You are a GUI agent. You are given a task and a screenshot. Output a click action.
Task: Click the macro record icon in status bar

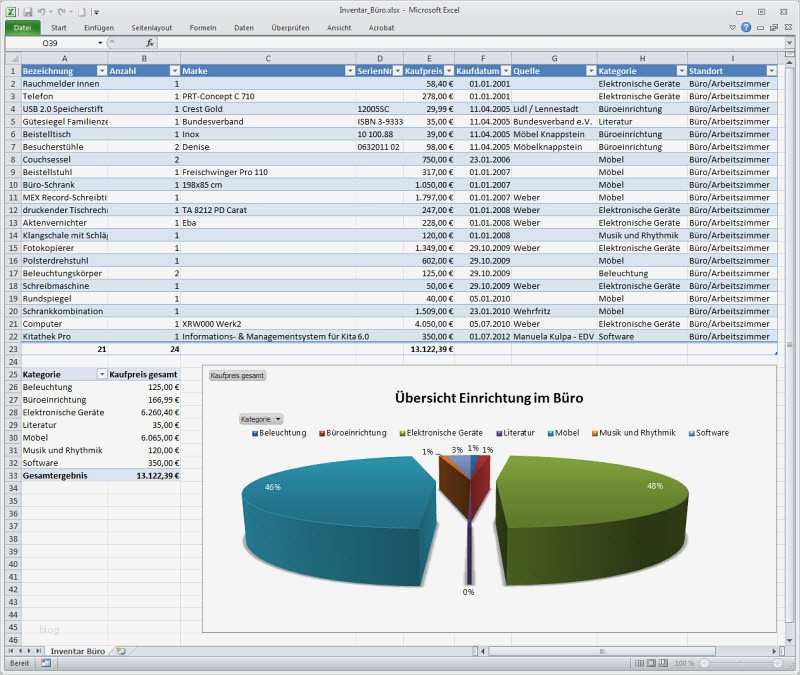point(46,663)
